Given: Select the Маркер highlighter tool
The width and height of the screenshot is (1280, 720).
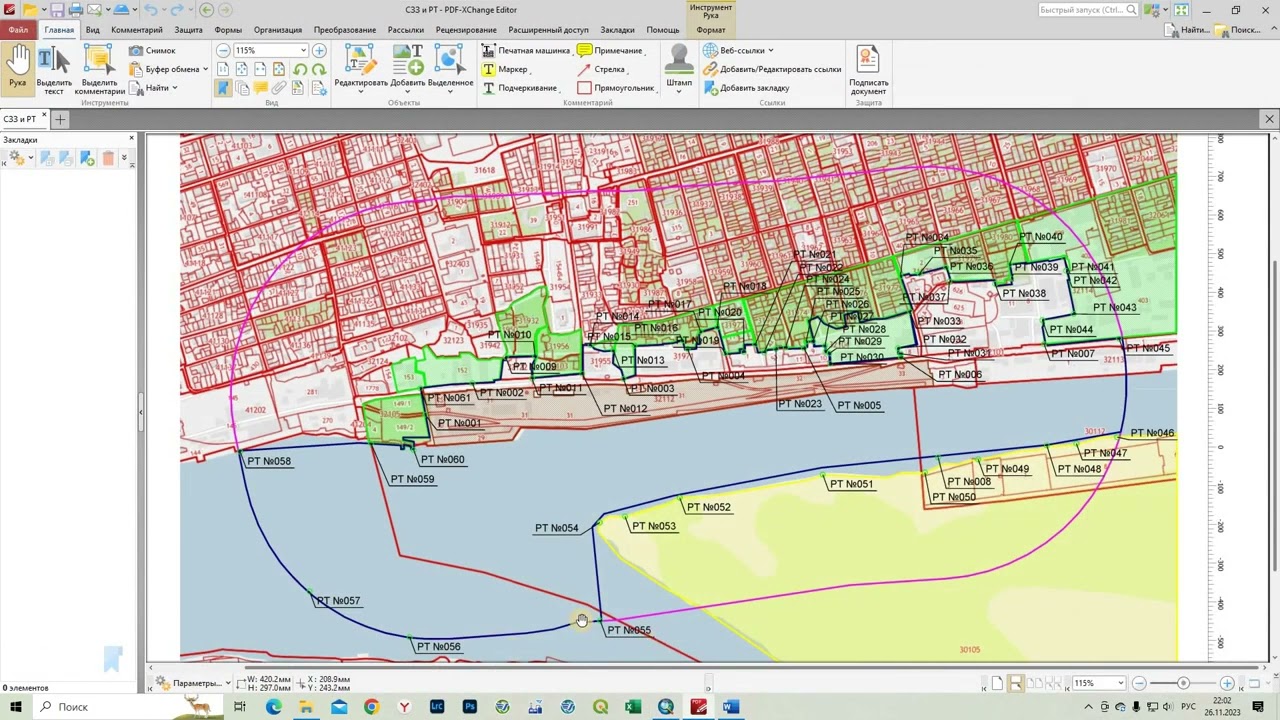Looking at the screenshot, I should click(x=505, y=69).
